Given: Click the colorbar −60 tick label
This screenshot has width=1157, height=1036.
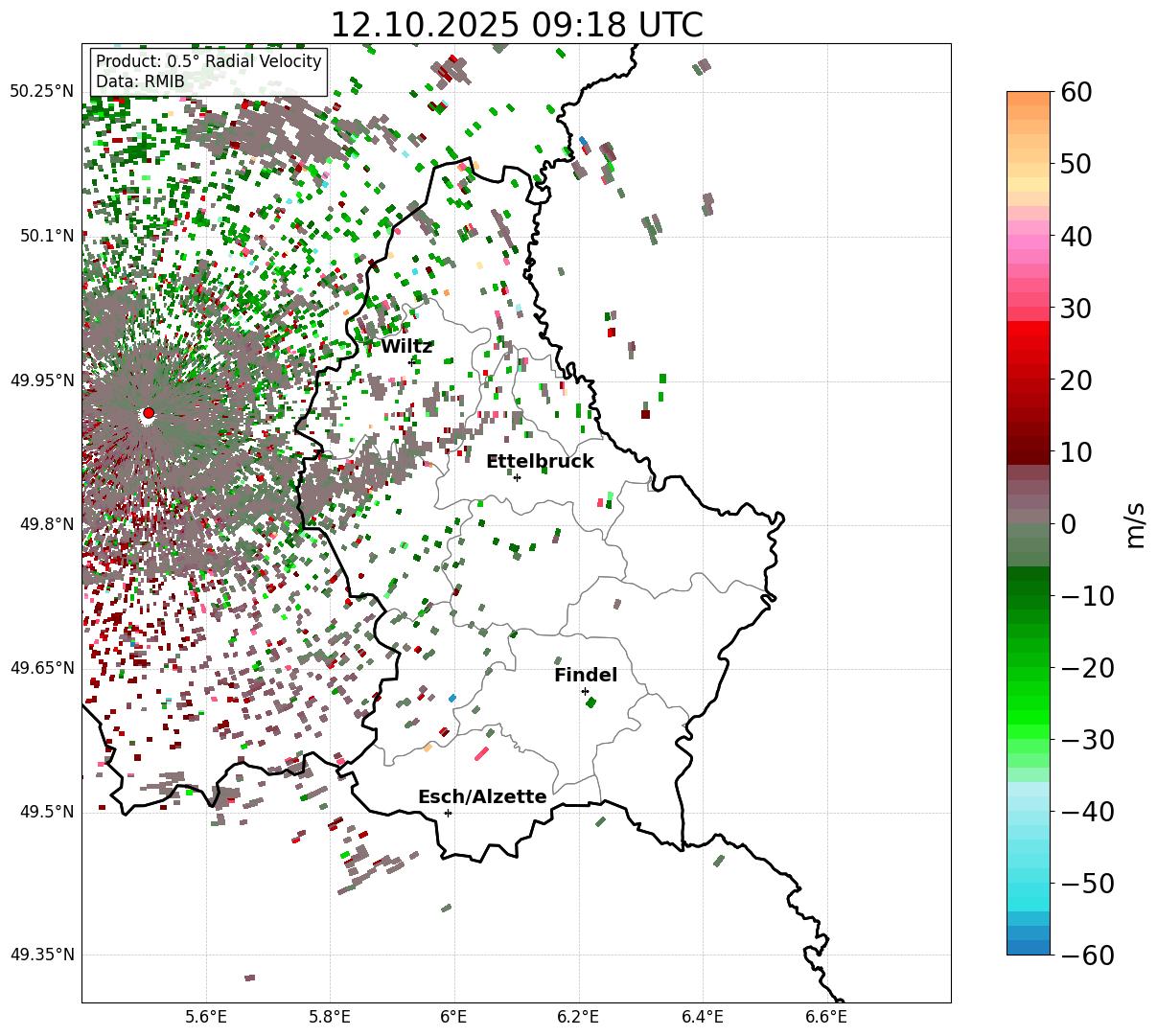Looking at the screenshot, I should pos(1087,955).
